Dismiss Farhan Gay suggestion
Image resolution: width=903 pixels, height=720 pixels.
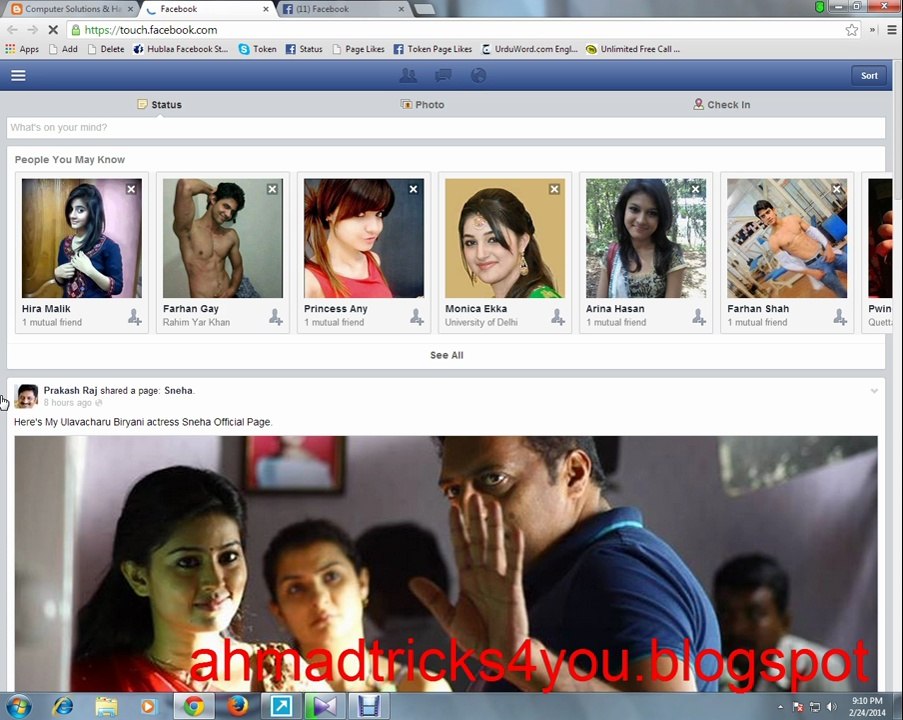pyautogui.click(x=272, y=189)
